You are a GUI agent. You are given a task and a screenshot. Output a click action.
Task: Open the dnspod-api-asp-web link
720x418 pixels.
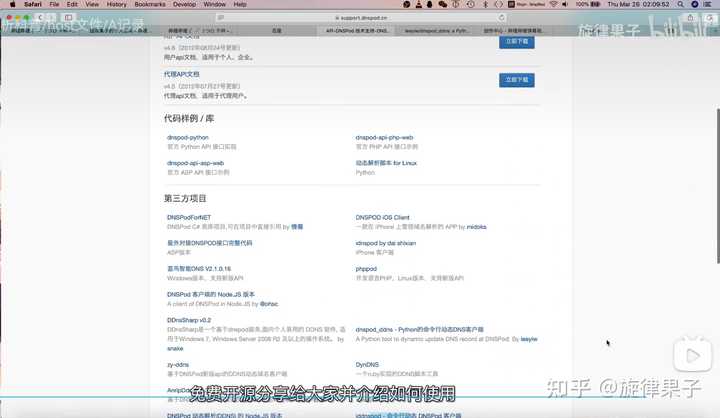click(x=196, y=163)
